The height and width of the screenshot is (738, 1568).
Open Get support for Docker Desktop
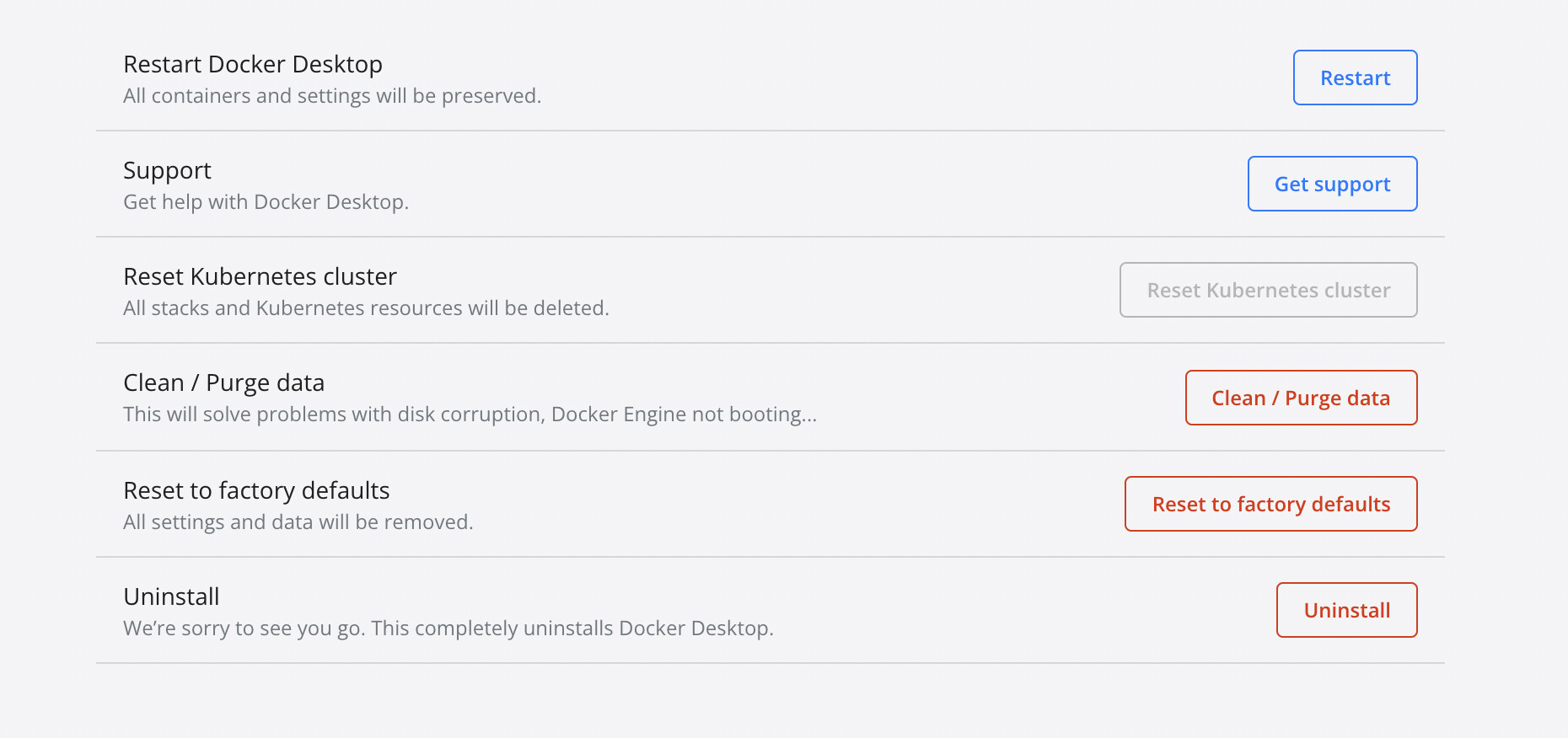click(1332, 184)
